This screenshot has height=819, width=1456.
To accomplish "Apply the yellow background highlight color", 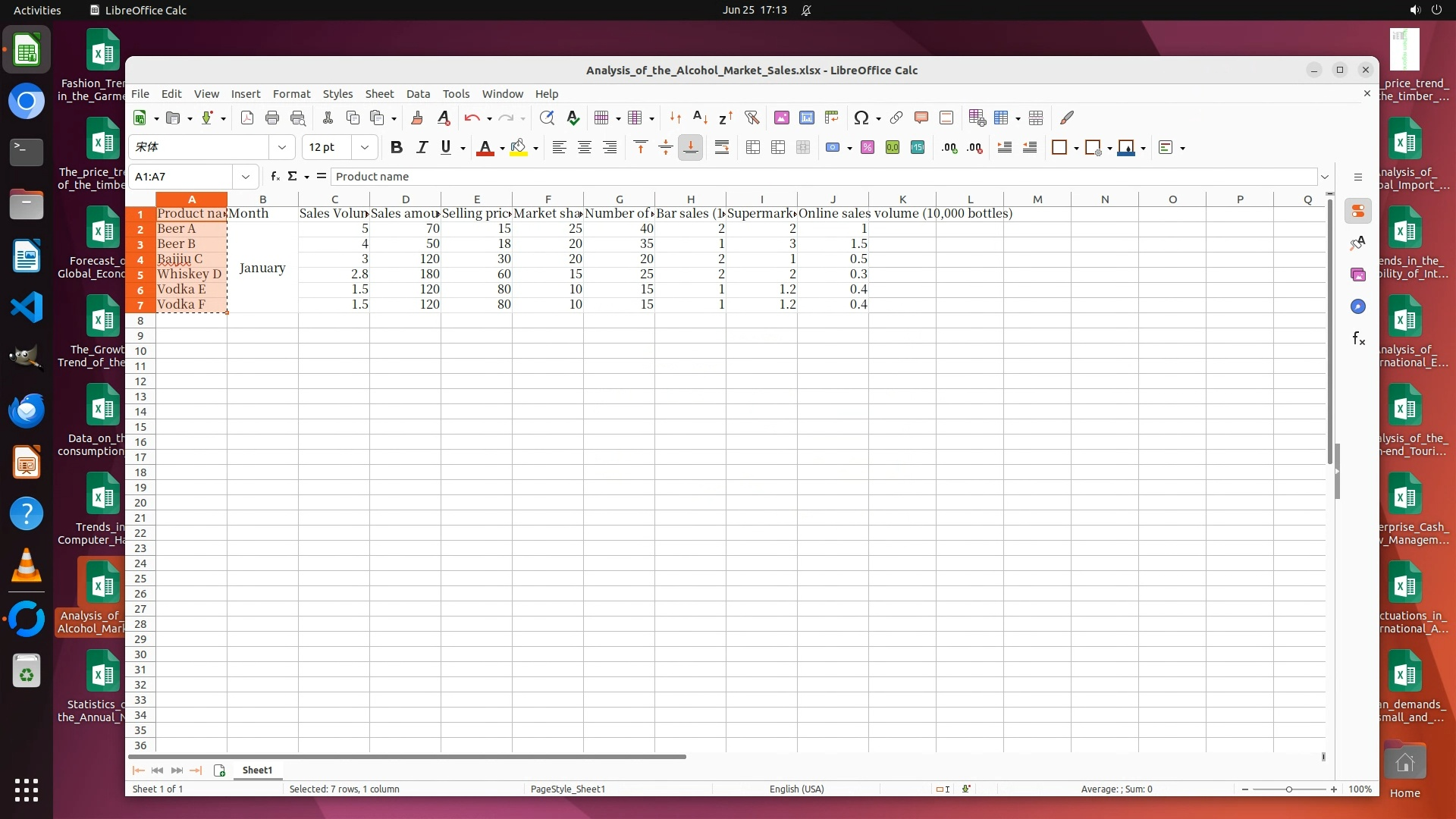I will [519, 147].
